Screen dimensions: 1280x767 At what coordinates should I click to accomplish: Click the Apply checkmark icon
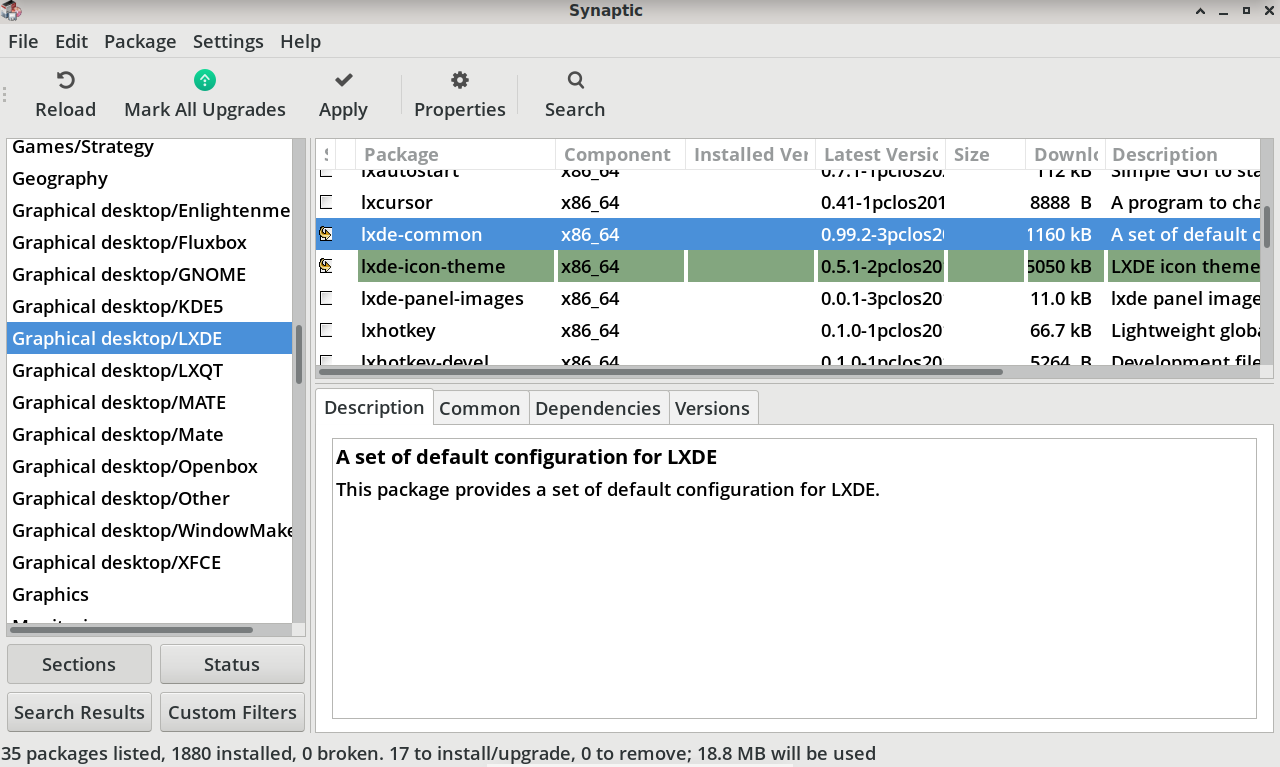point(343,80)
